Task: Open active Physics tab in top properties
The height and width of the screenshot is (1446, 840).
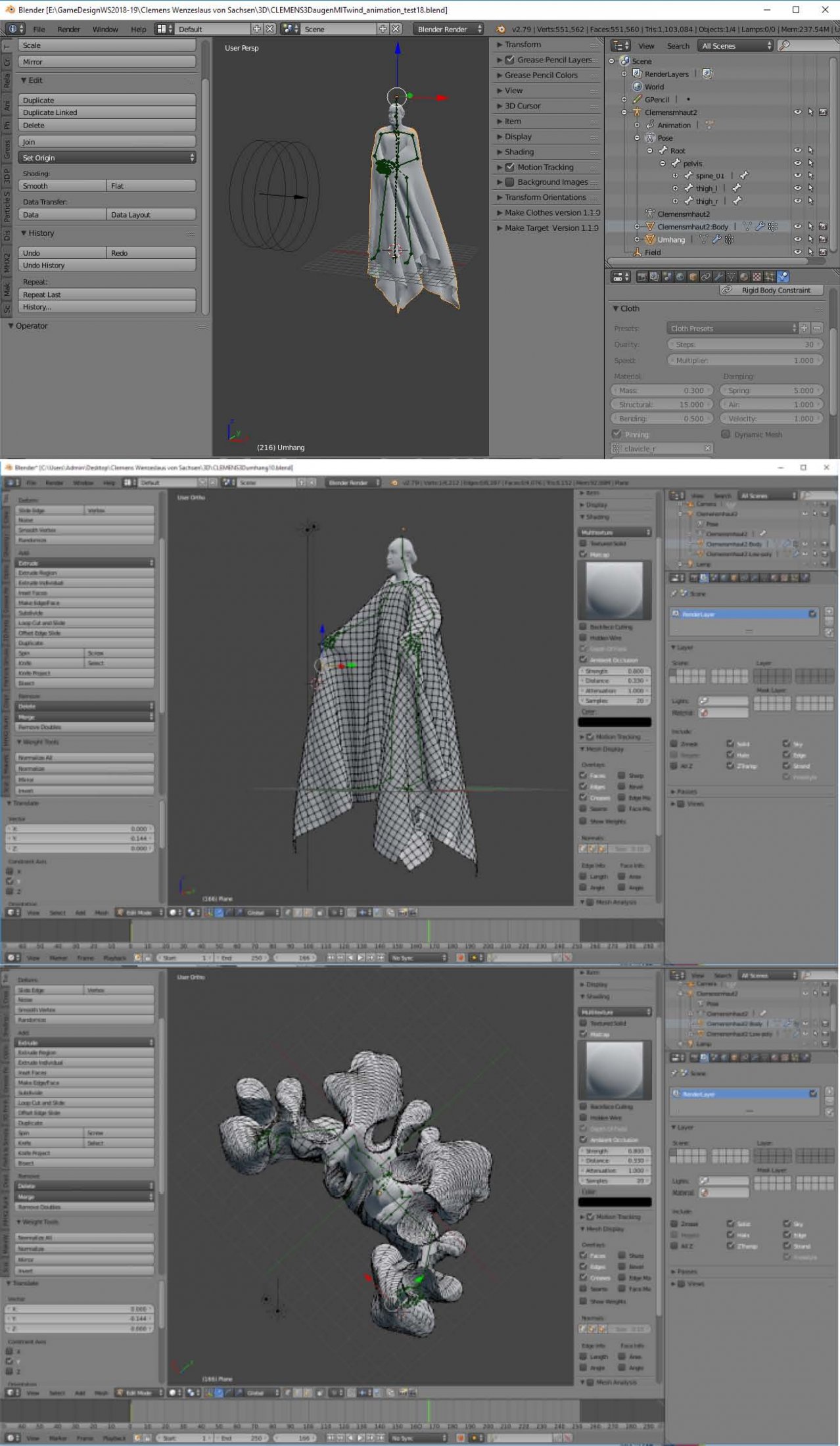Action: tap(782, 277)
